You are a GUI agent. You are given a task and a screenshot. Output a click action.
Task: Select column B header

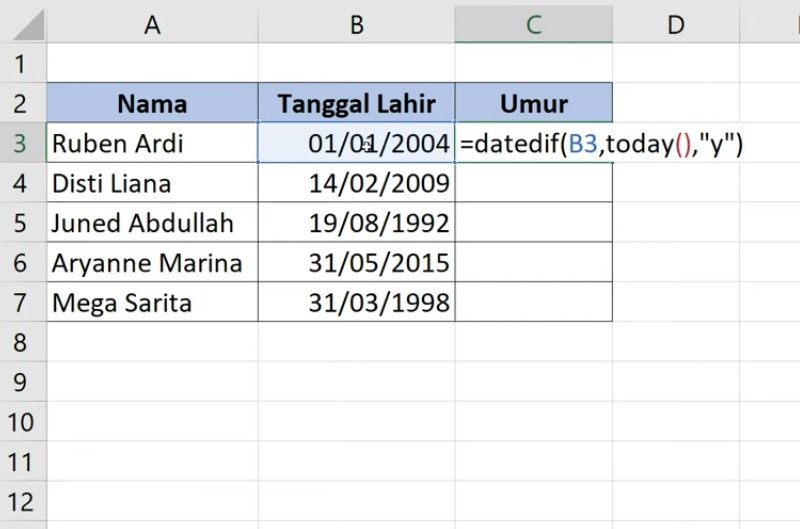pyautogui.click(x=356, y=25)
